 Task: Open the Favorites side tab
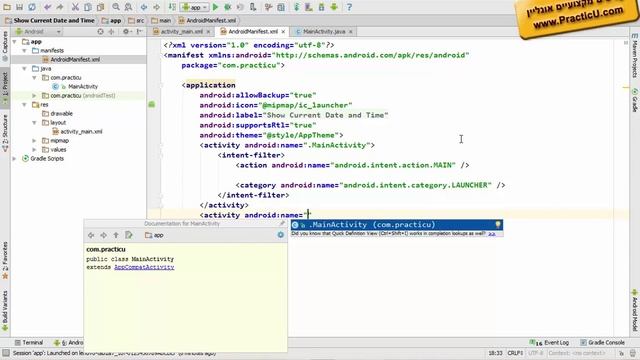[5, 260]
